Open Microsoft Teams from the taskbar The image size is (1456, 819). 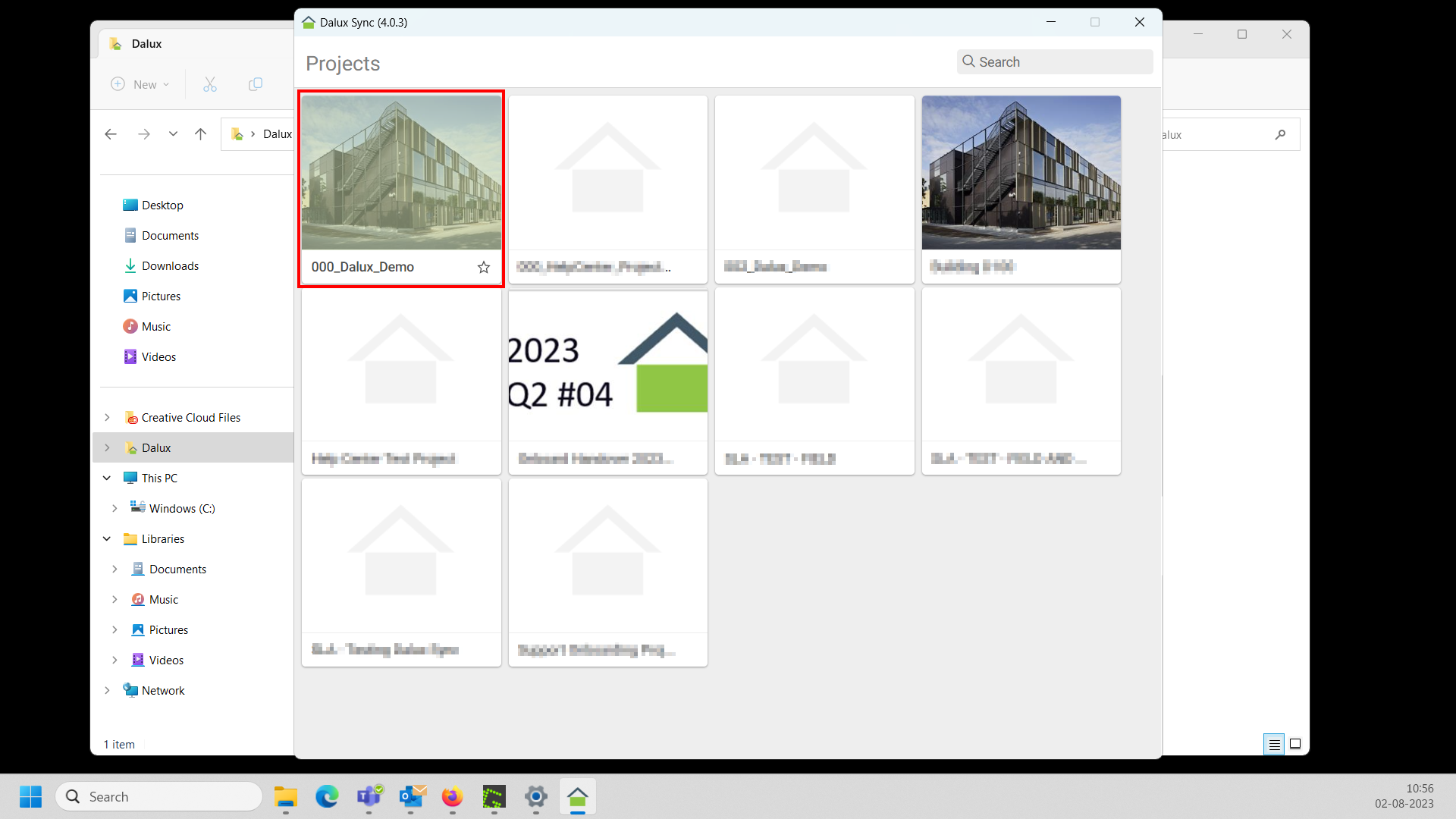point(369,797)
